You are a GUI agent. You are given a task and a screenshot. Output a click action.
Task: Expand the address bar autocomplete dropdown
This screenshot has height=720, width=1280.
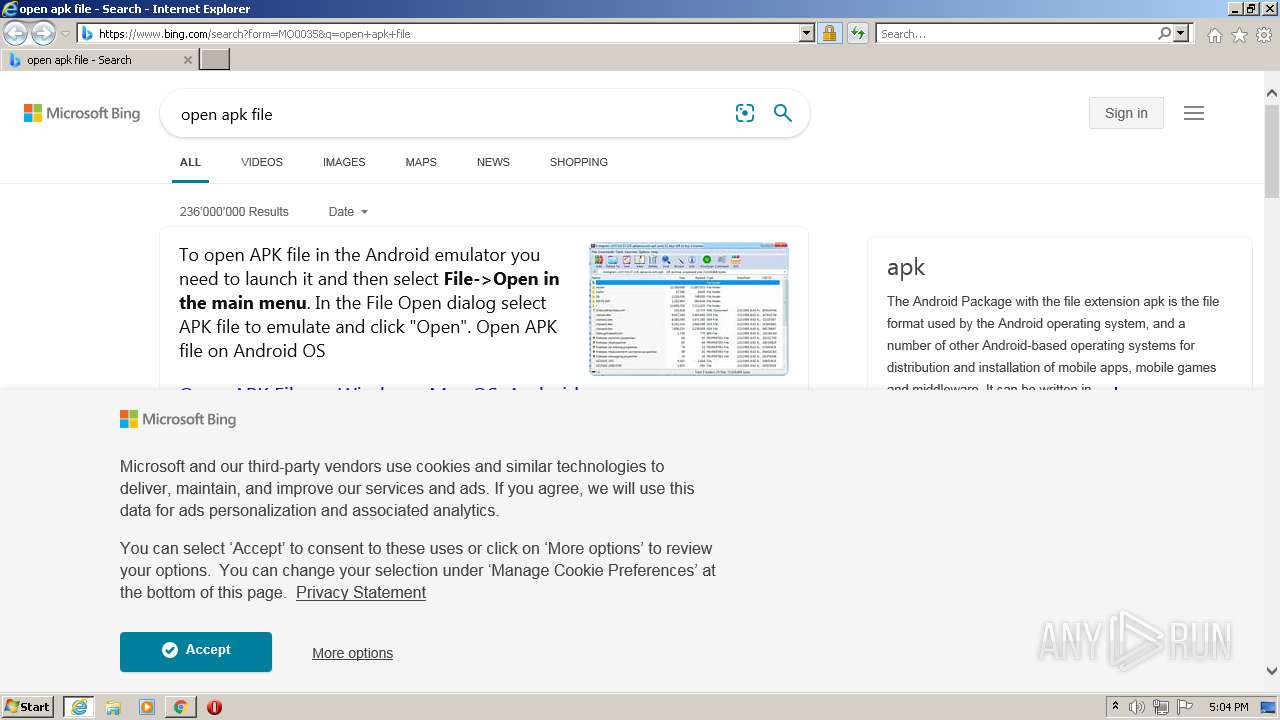(x=807, y=34)
